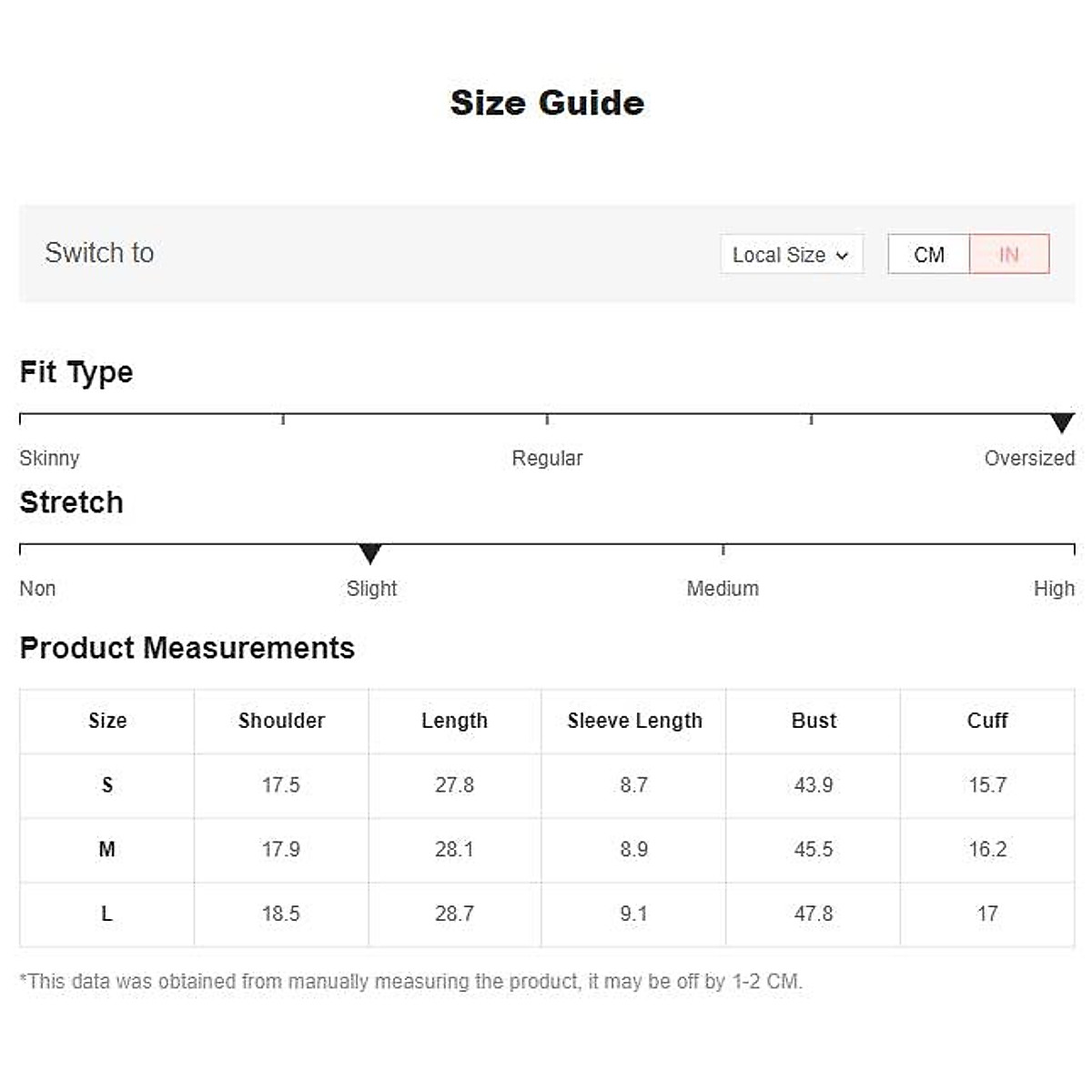Click the Bust column header
Viewport: 1092px width, 1092px height.
814,721
